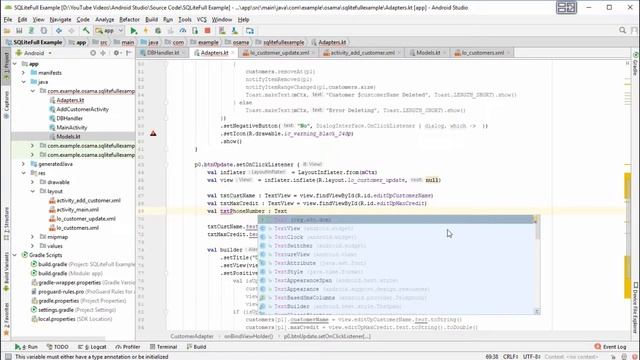The image size is (640, 360).
Task: Click the Back navigation arrow
Action: 59,31
